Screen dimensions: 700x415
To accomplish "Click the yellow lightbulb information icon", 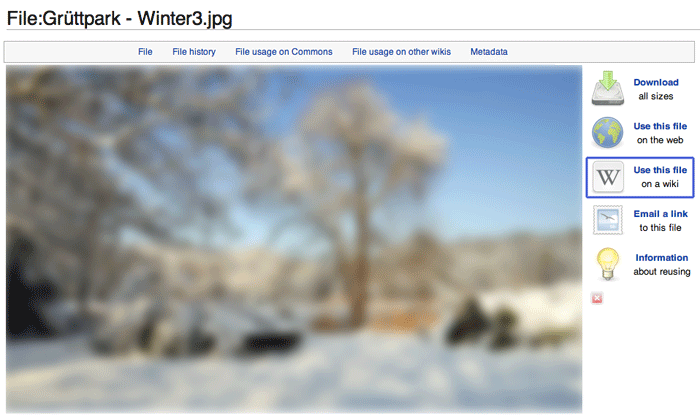I will point(608,264).
